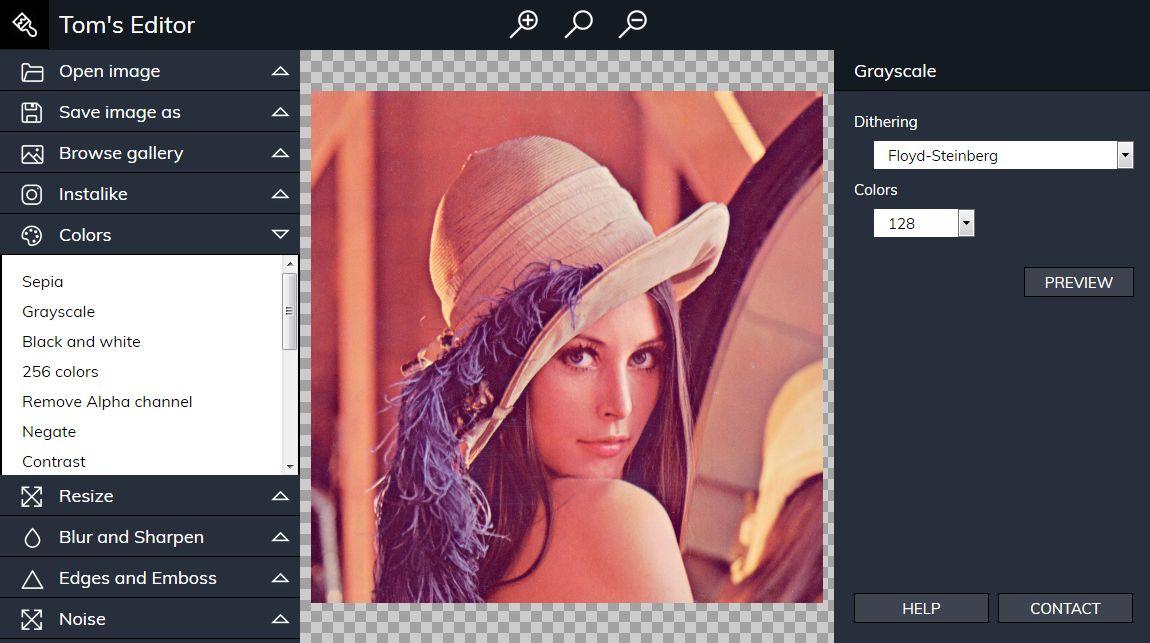Expand the Resize section arrow
1150x643 pixels.
(x=280, y=496)
